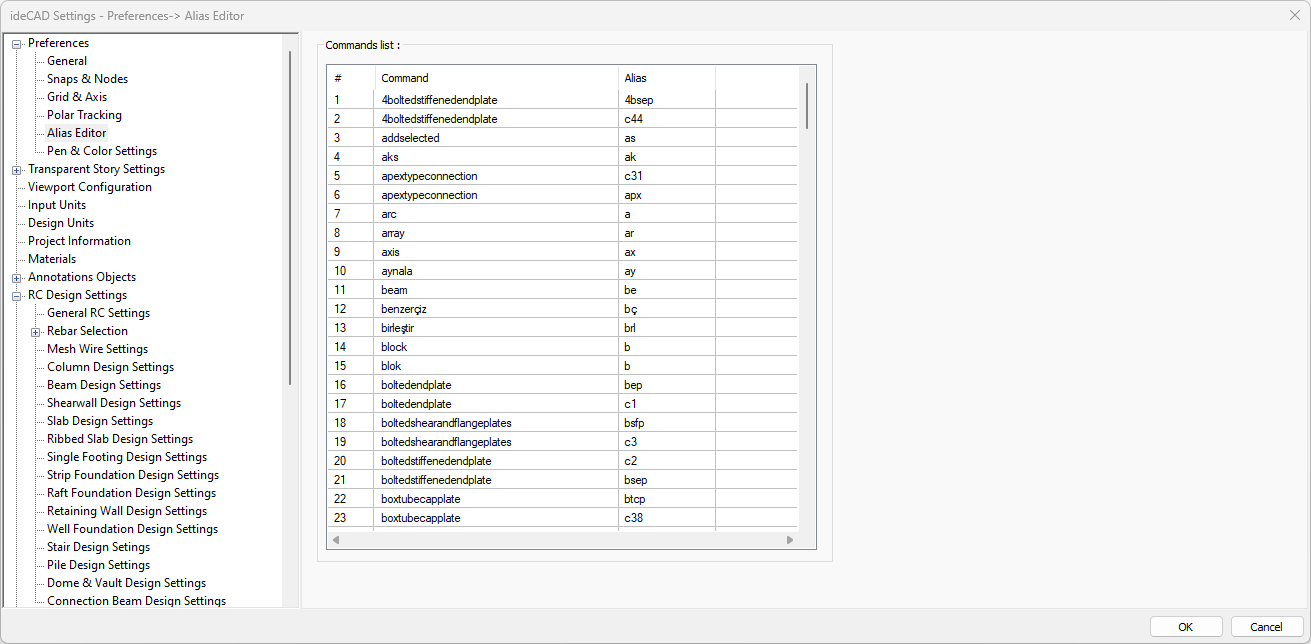Select Annotations Objects label
This screenshot has height=644, width=1311.
click(82, 277)
